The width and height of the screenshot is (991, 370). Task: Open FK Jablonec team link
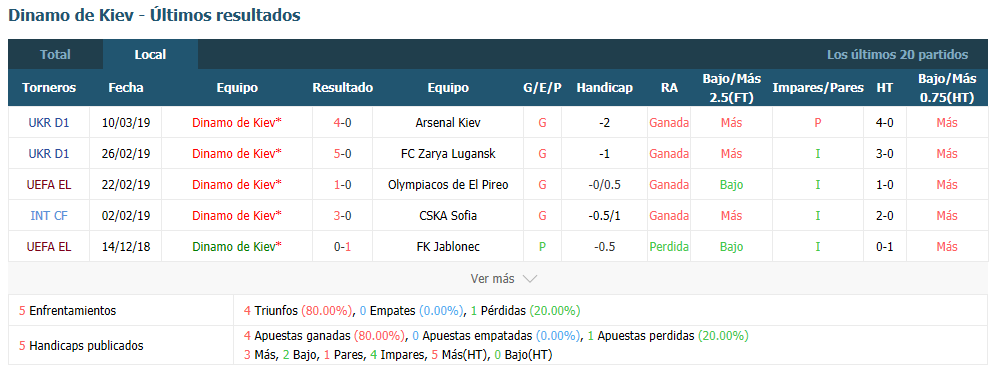coord(449,247)
